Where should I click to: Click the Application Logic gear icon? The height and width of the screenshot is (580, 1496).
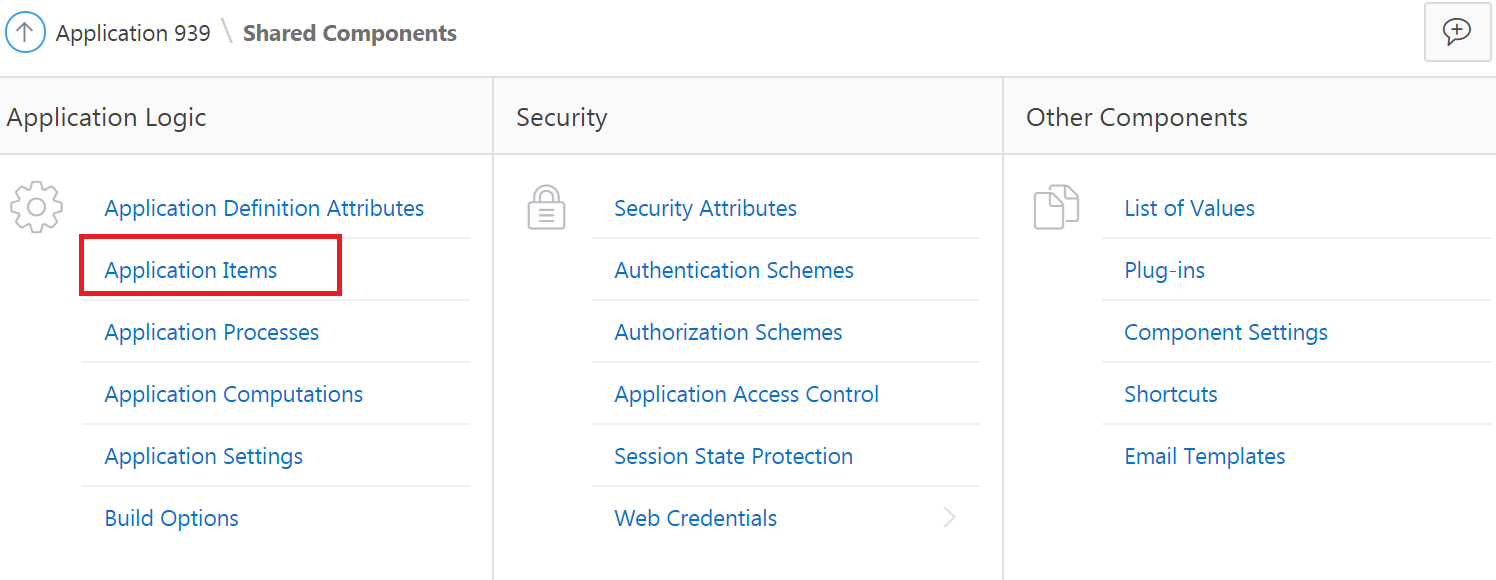[36, 207]
